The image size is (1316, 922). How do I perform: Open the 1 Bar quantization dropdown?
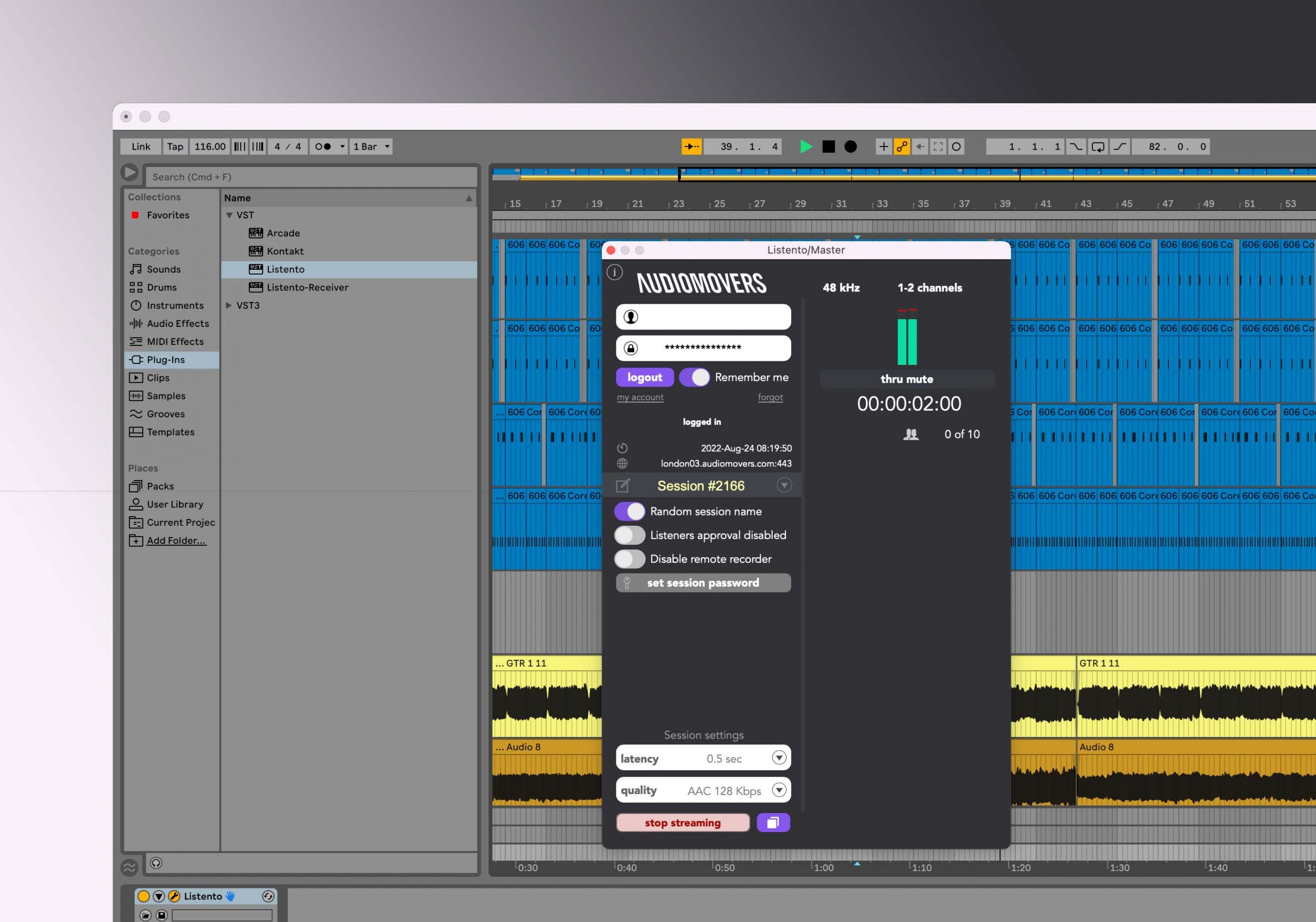click(x=372, y=146)
